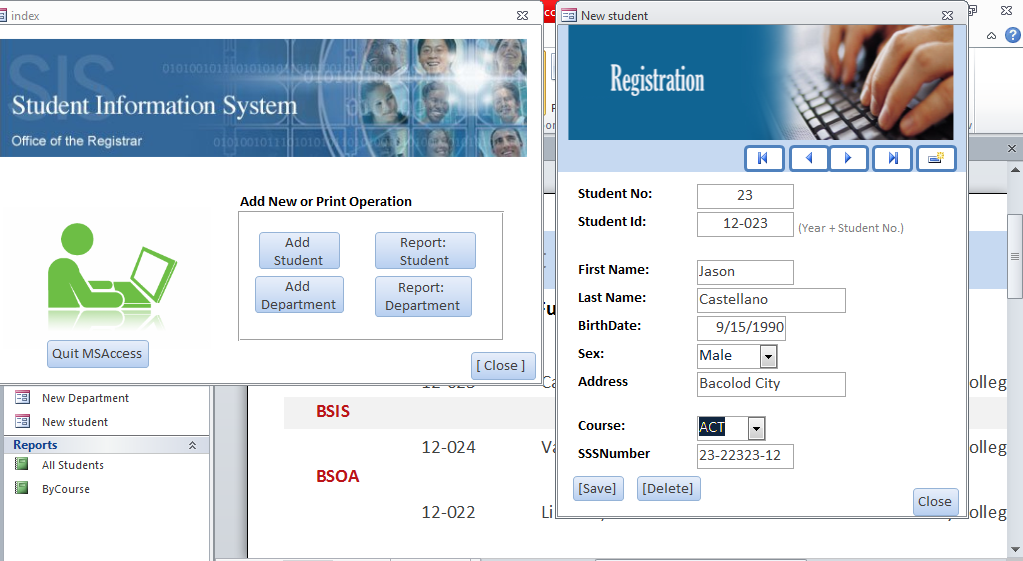Click the Sex field showing Male

coord(729,356)
